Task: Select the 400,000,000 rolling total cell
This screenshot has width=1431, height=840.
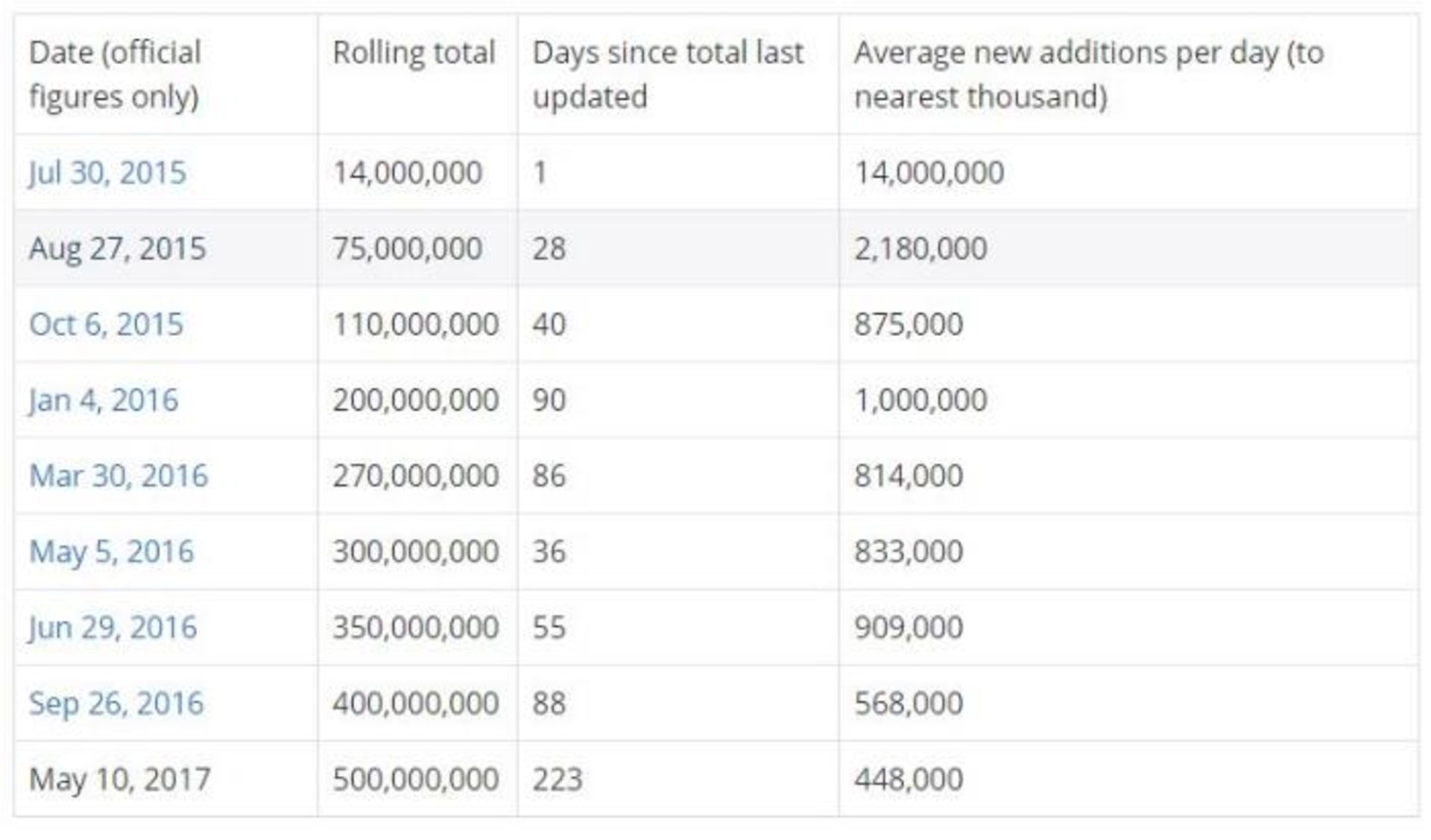Action: 415,703
